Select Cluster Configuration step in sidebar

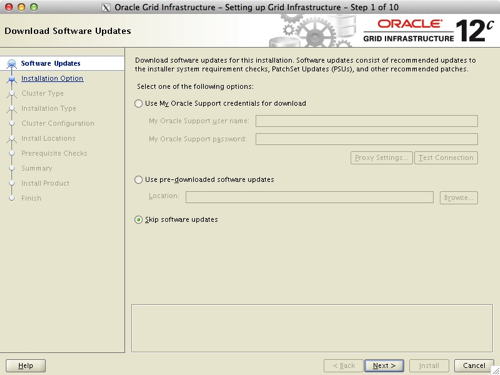pyautogui.click(x=58, y=123)
